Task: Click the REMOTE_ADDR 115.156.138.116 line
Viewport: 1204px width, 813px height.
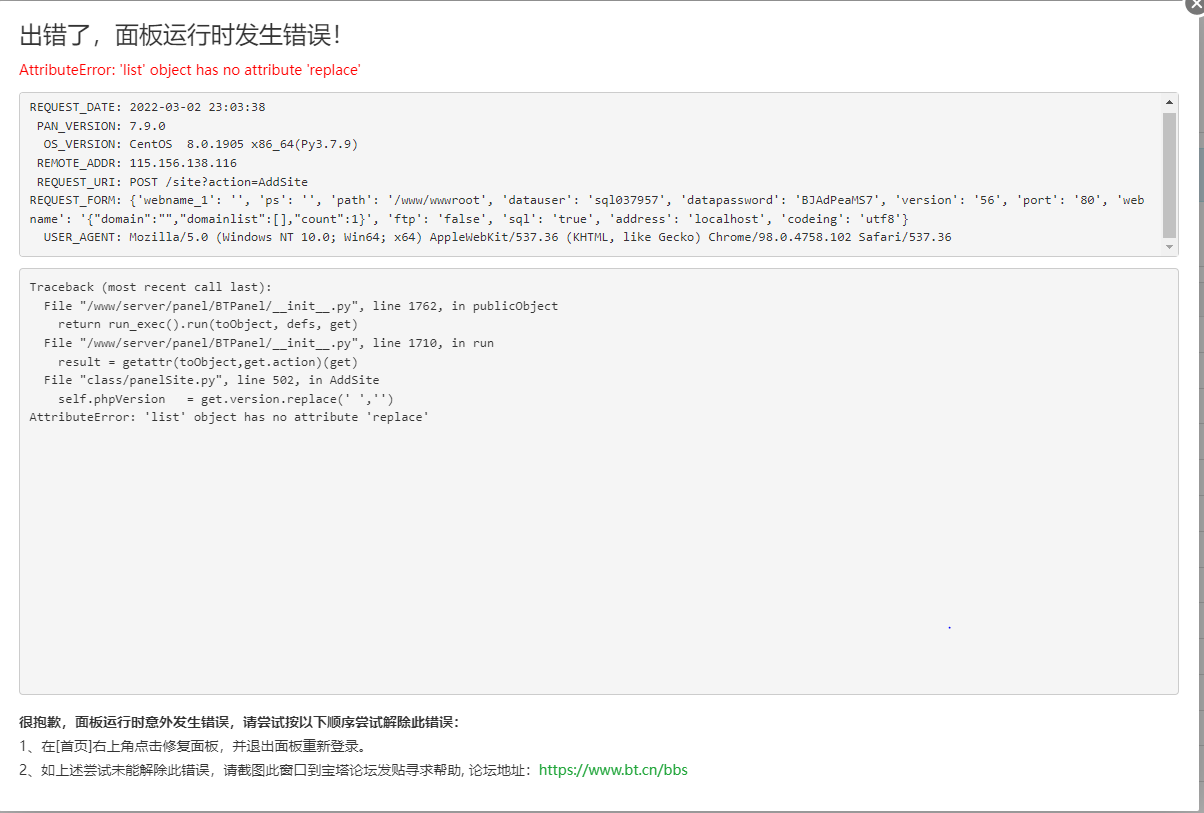Action: coord(136,163)
